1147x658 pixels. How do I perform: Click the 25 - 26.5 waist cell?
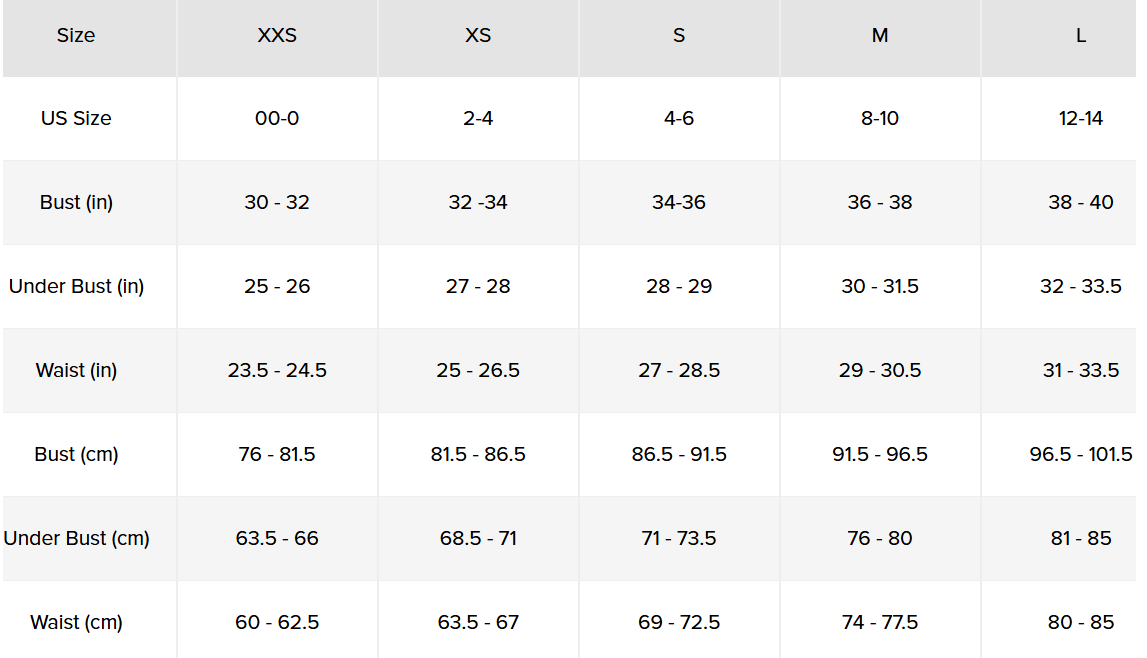point(478,370)
